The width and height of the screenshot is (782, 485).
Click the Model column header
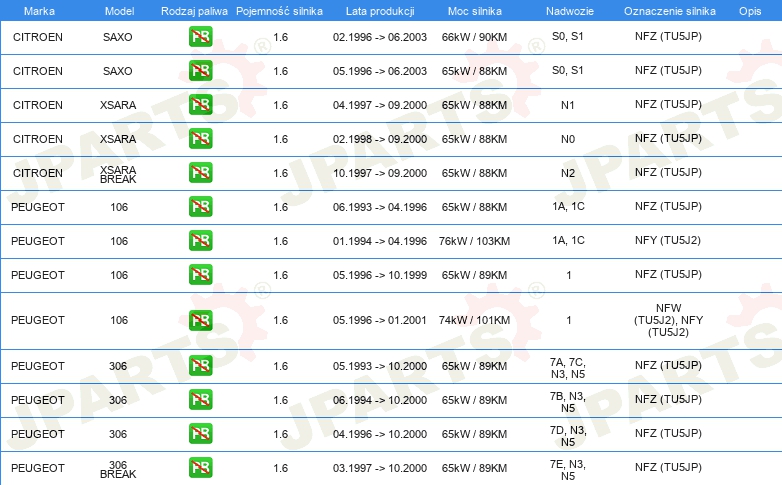click(119, 11)
